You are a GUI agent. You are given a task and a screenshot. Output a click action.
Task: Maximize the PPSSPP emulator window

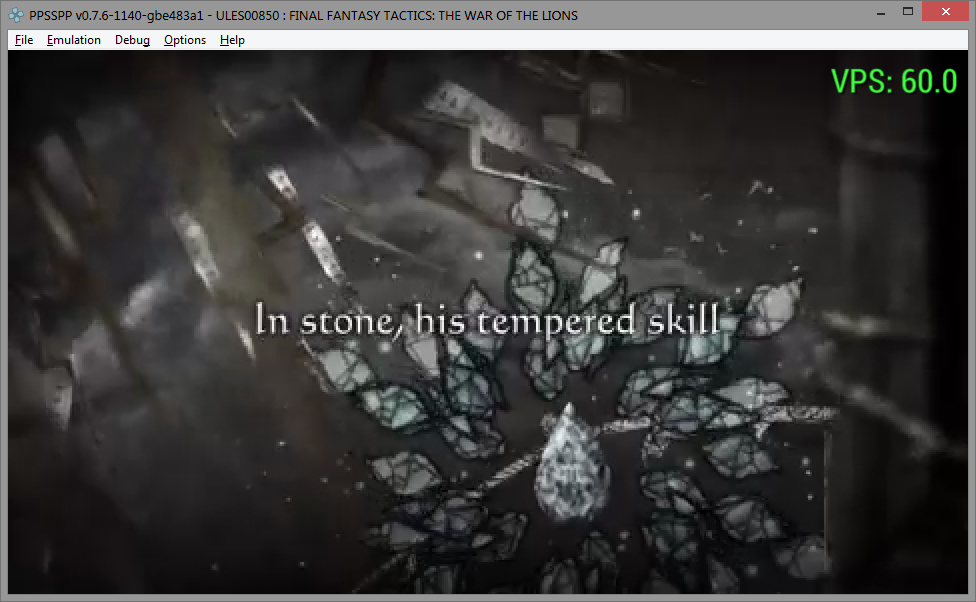click(908, 12)
